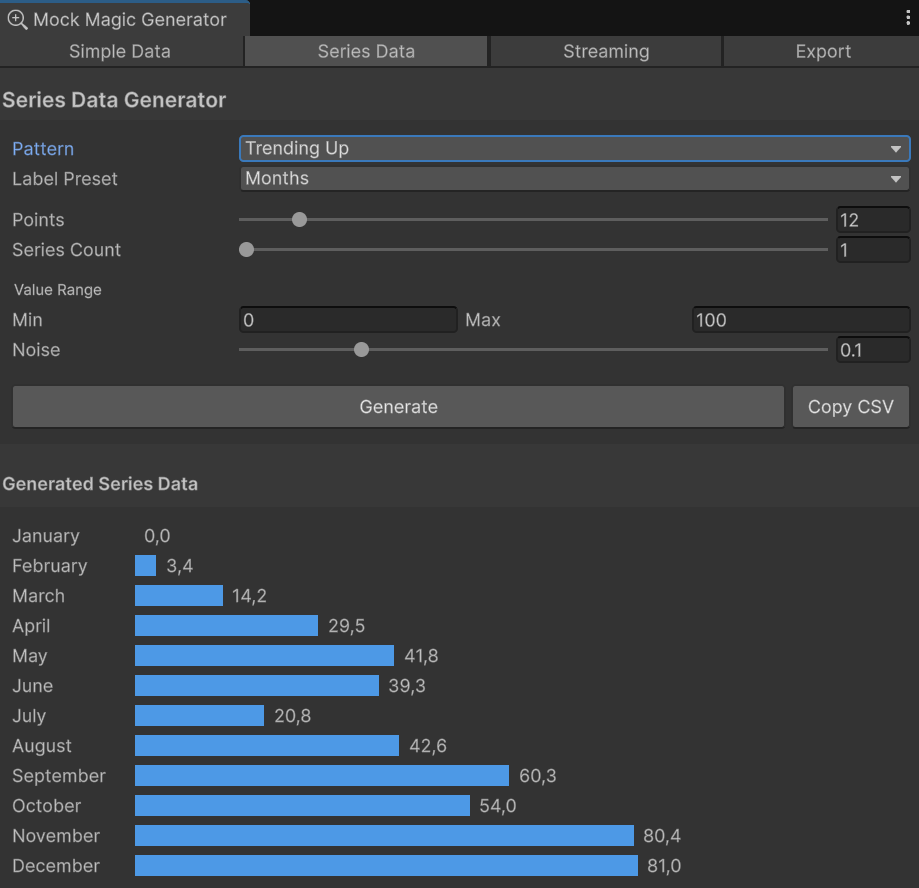The image size is (919, 888).
Task: Click the August bar
Action: pyautogui.click(x=267, y=746)
